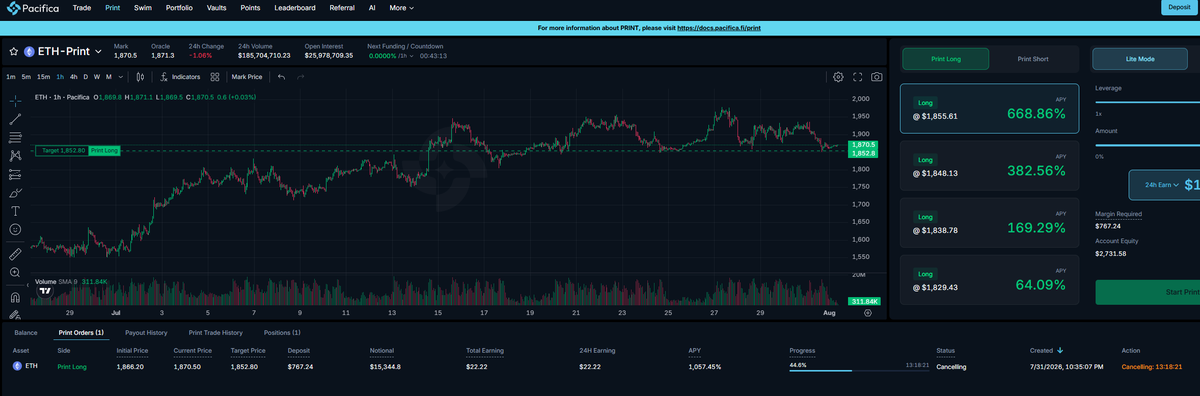Viewport: 1200px width, 396px height.
Task: Sort orders by Created column arrow
Action: point(1059,351)
